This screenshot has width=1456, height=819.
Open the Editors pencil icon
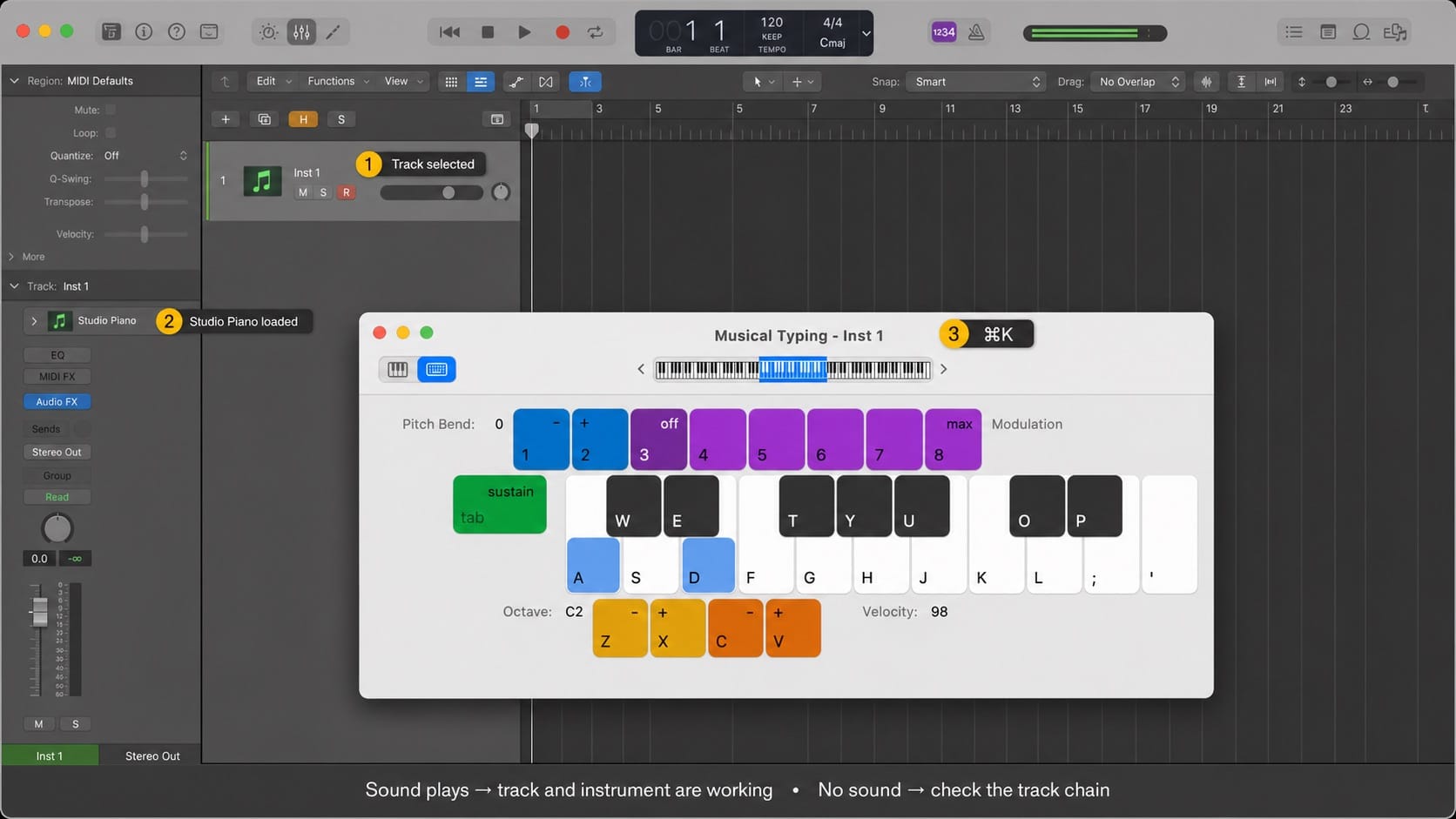pos(334,32)
